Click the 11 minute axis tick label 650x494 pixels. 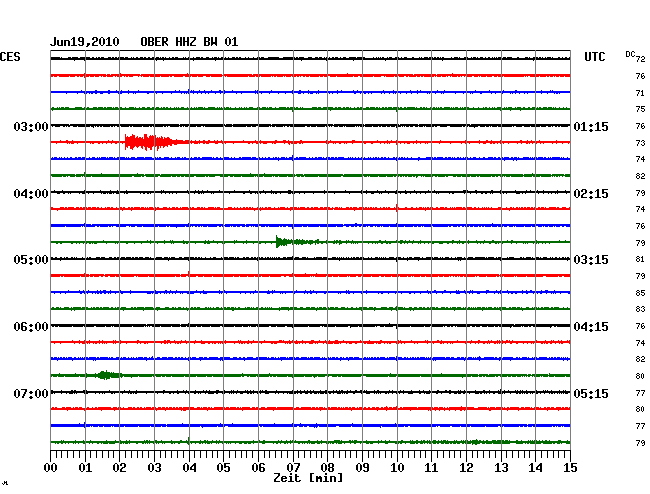pyautogui.click(x=431, y=468)
